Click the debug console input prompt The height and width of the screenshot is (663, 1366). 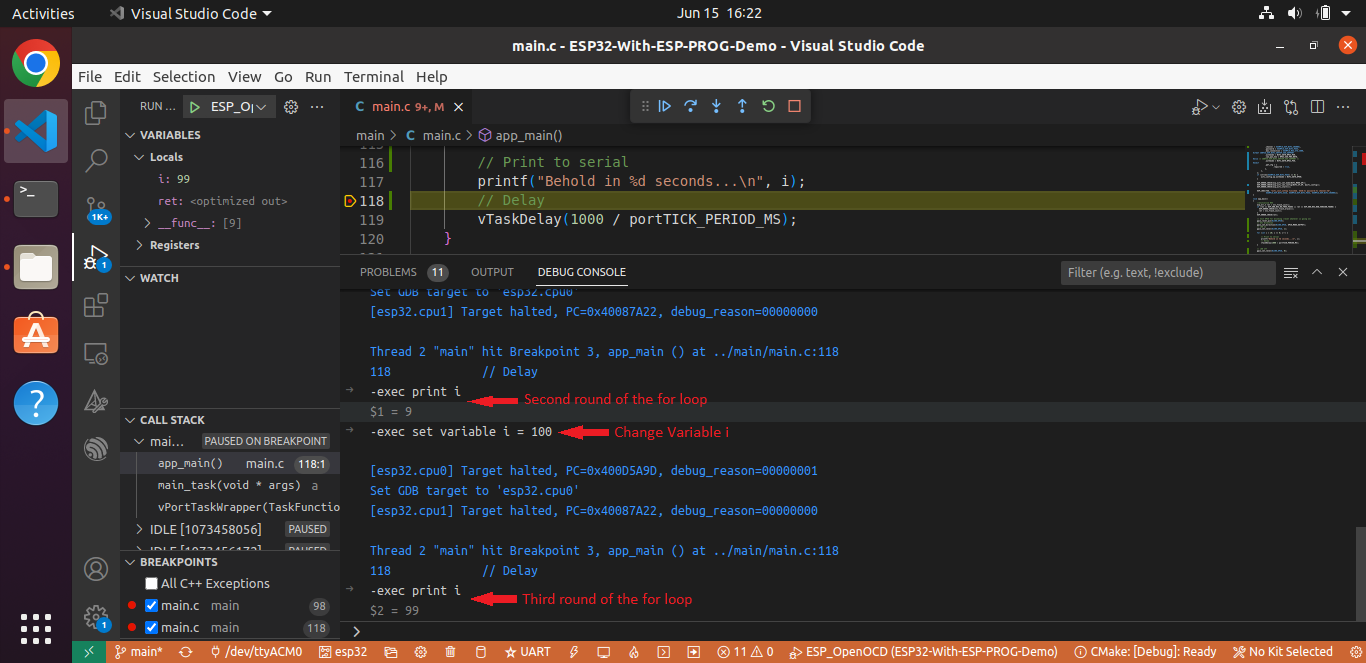tap(853, 632)
